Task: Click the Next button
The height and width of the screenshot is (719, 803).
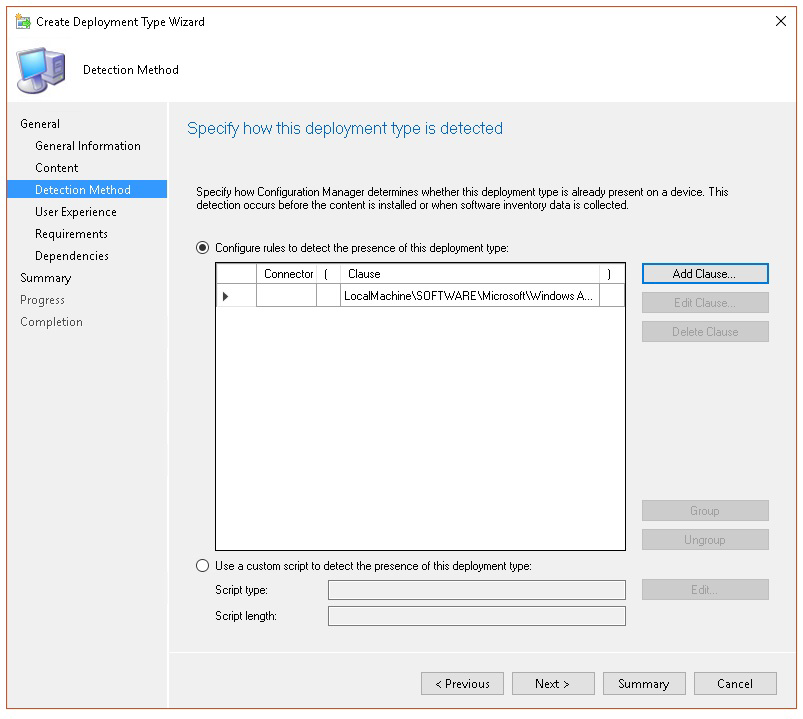Action: pyautogui.click(x=552, y=684)
